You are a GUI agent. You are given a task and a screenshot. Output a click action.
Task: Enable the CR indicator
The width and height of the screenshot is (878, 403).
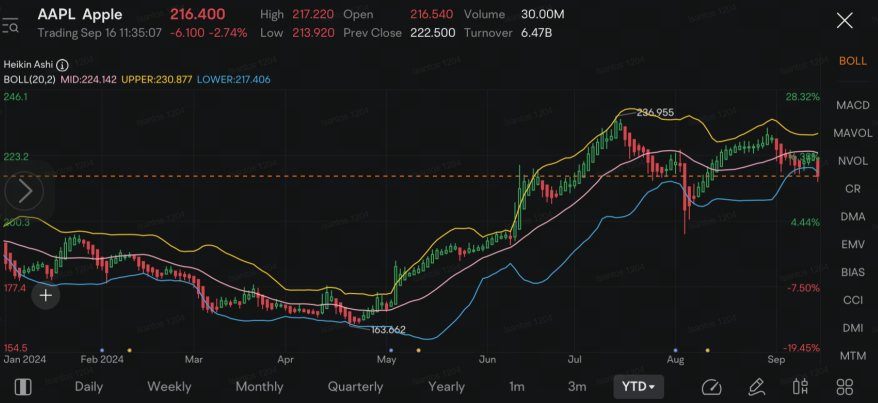pos(852,189)
